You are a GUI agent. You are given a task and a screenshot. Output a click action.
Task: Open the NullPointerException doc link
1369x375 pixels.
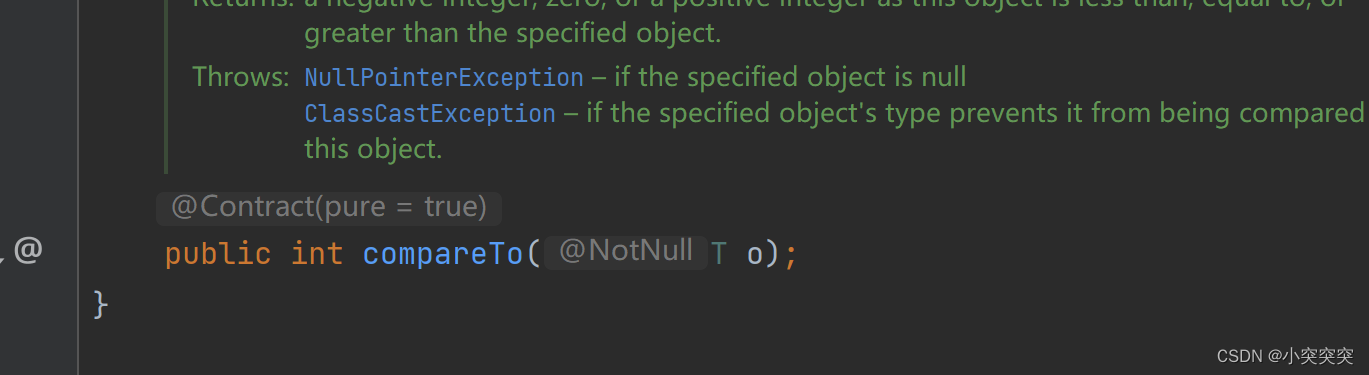pyautogui.click(x=444, y=78)
